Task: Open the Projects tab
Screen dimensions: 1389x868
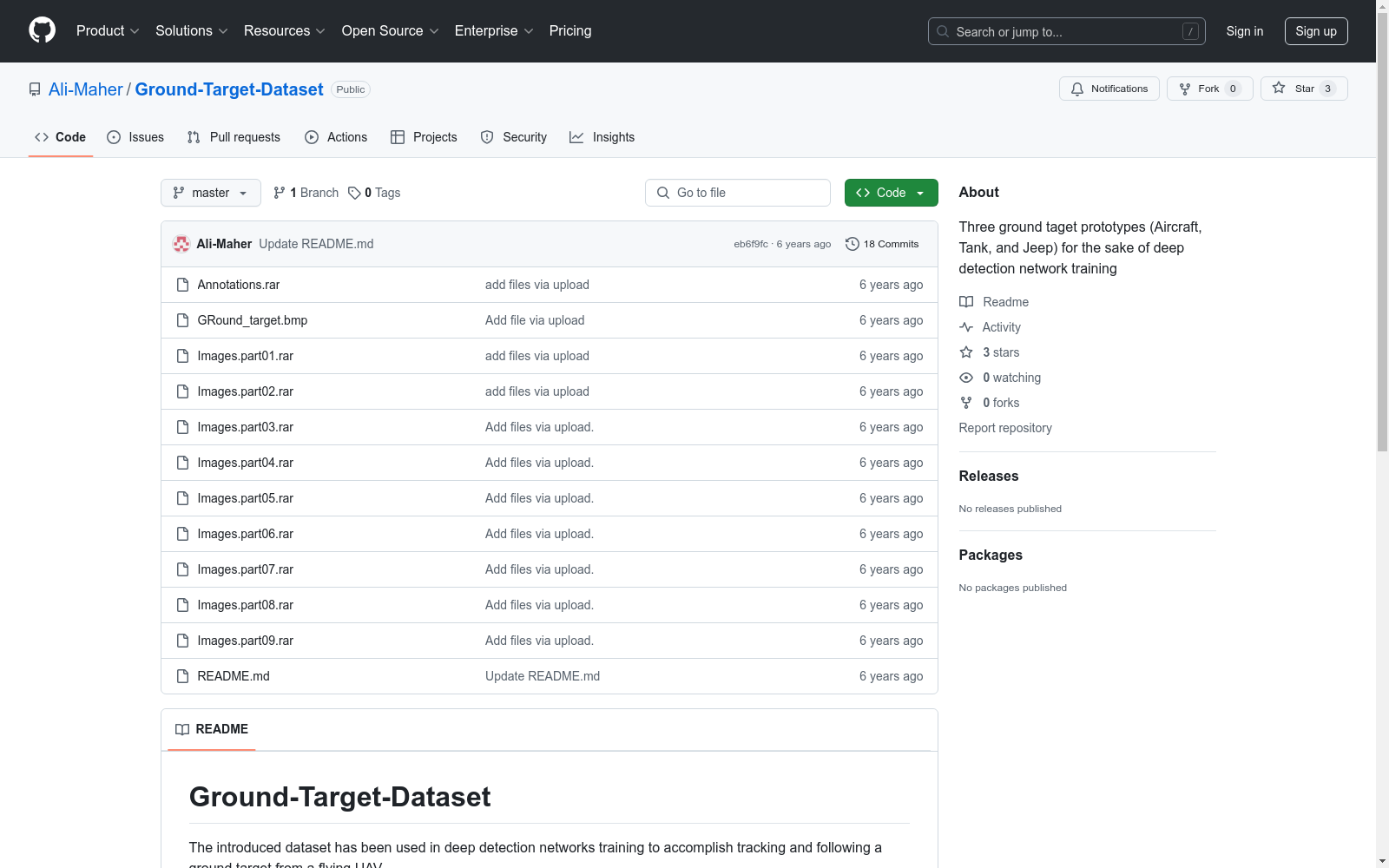Action: click(x=424, y=137)
